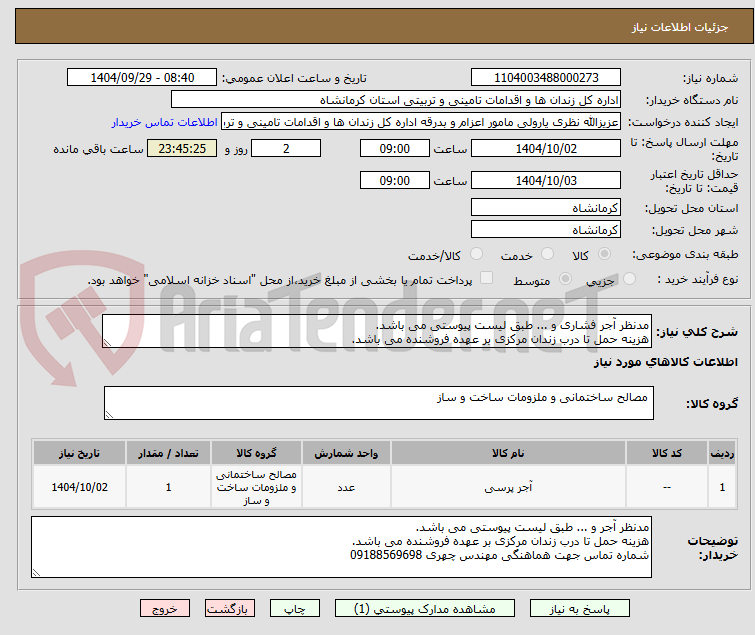Click the resize handle of شرح کلی نیاز box

pyautogui.click(x=107, y=343)
